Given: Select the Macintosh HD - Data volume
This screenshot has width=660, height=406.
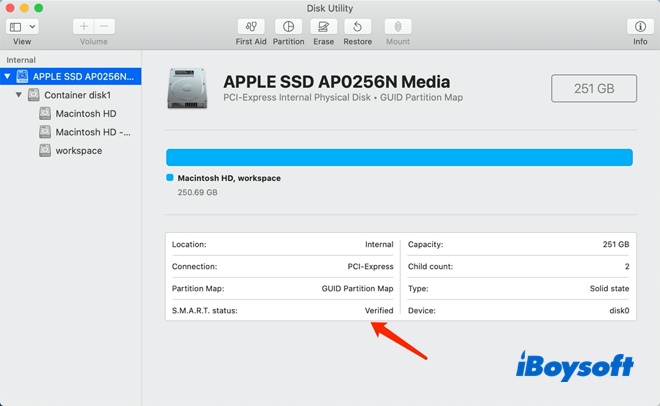Looking at the screenshot, I should click(92, 132).
